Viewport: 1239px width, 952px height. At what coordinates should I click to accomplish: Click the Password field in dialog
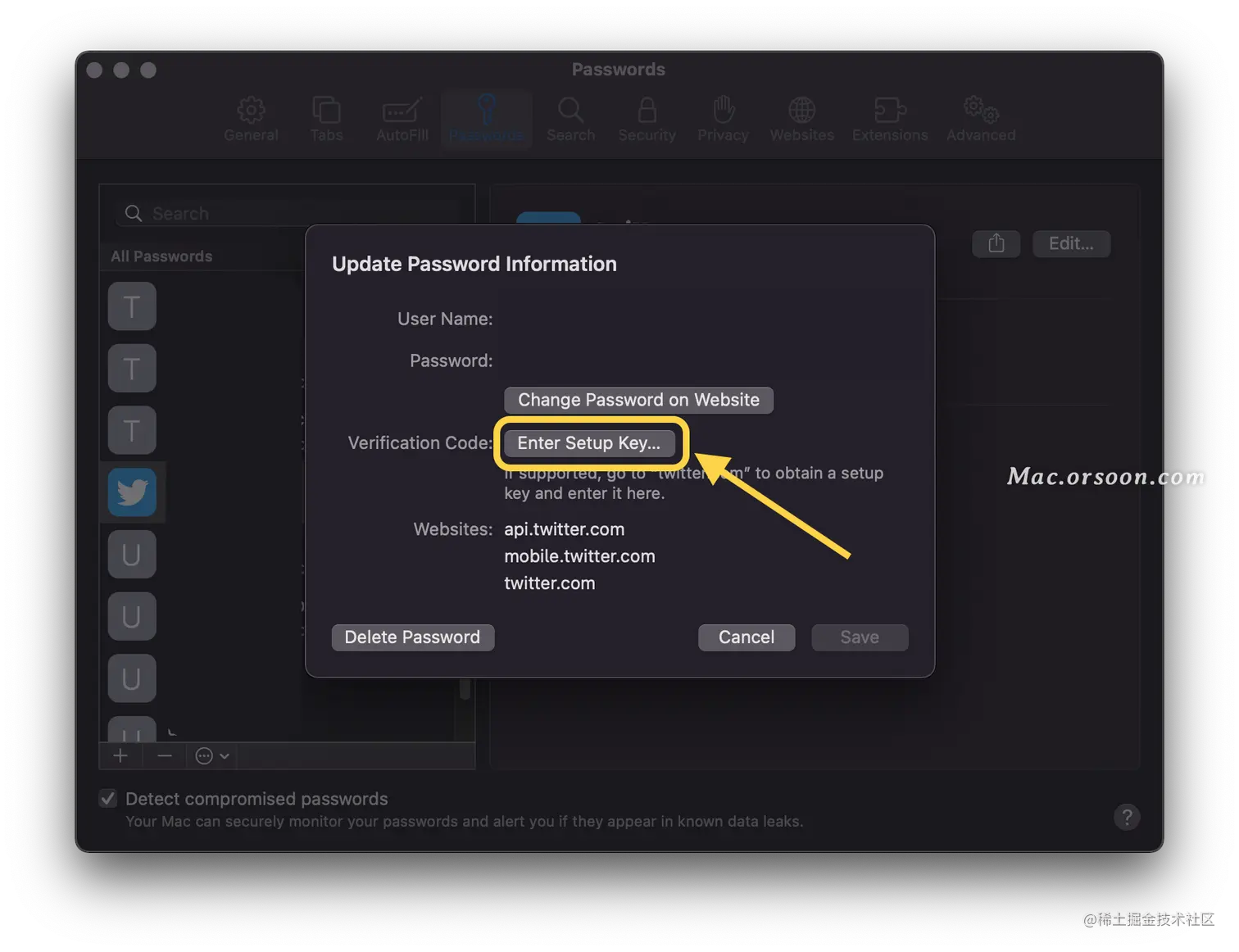(705, 360)
